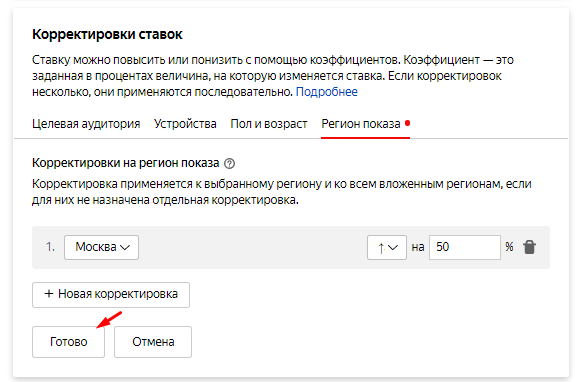
Task: Focus the percentage field containing 50
Action: tap(465, 247)
